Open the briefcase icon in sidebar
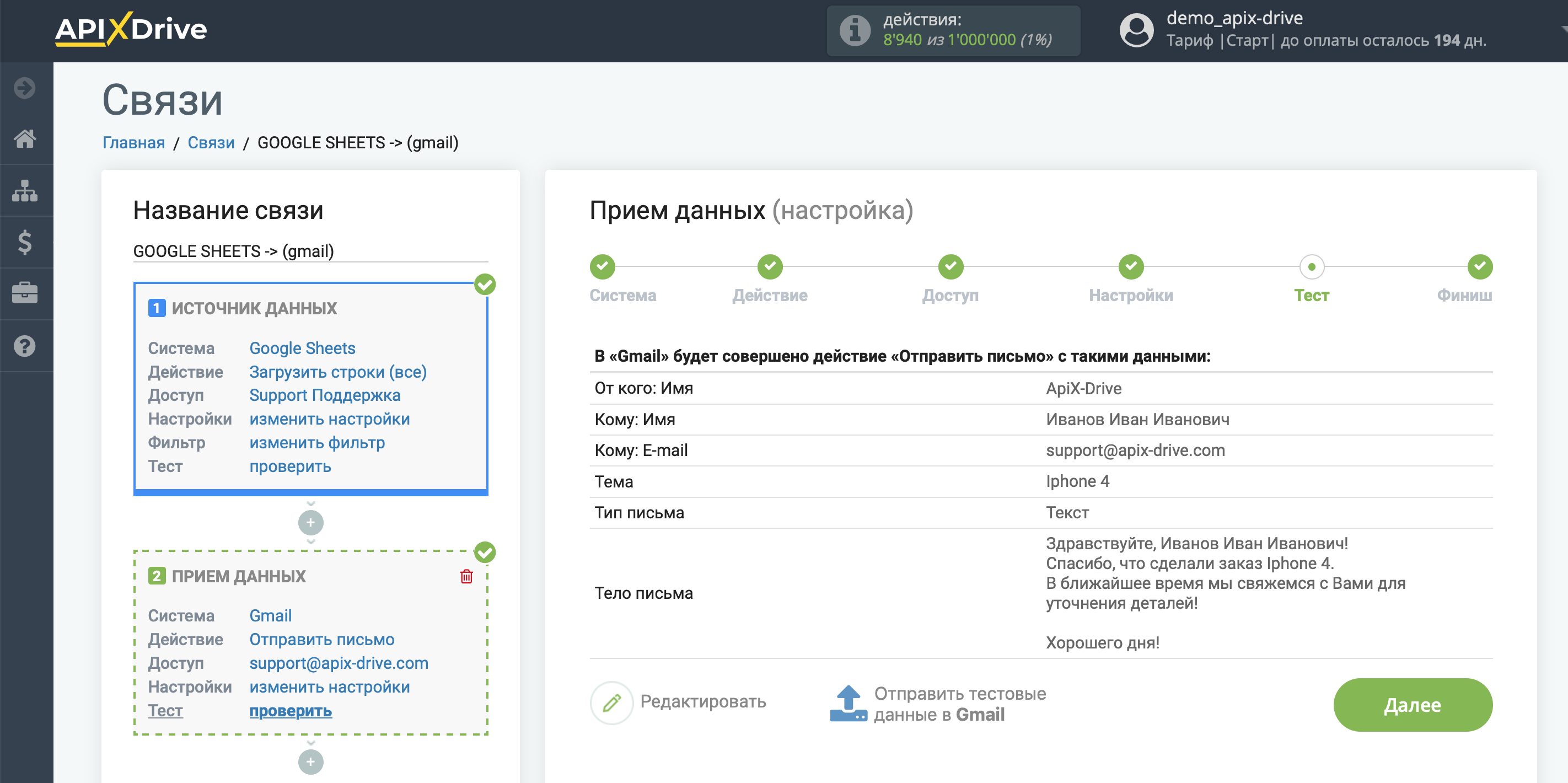 25,293
